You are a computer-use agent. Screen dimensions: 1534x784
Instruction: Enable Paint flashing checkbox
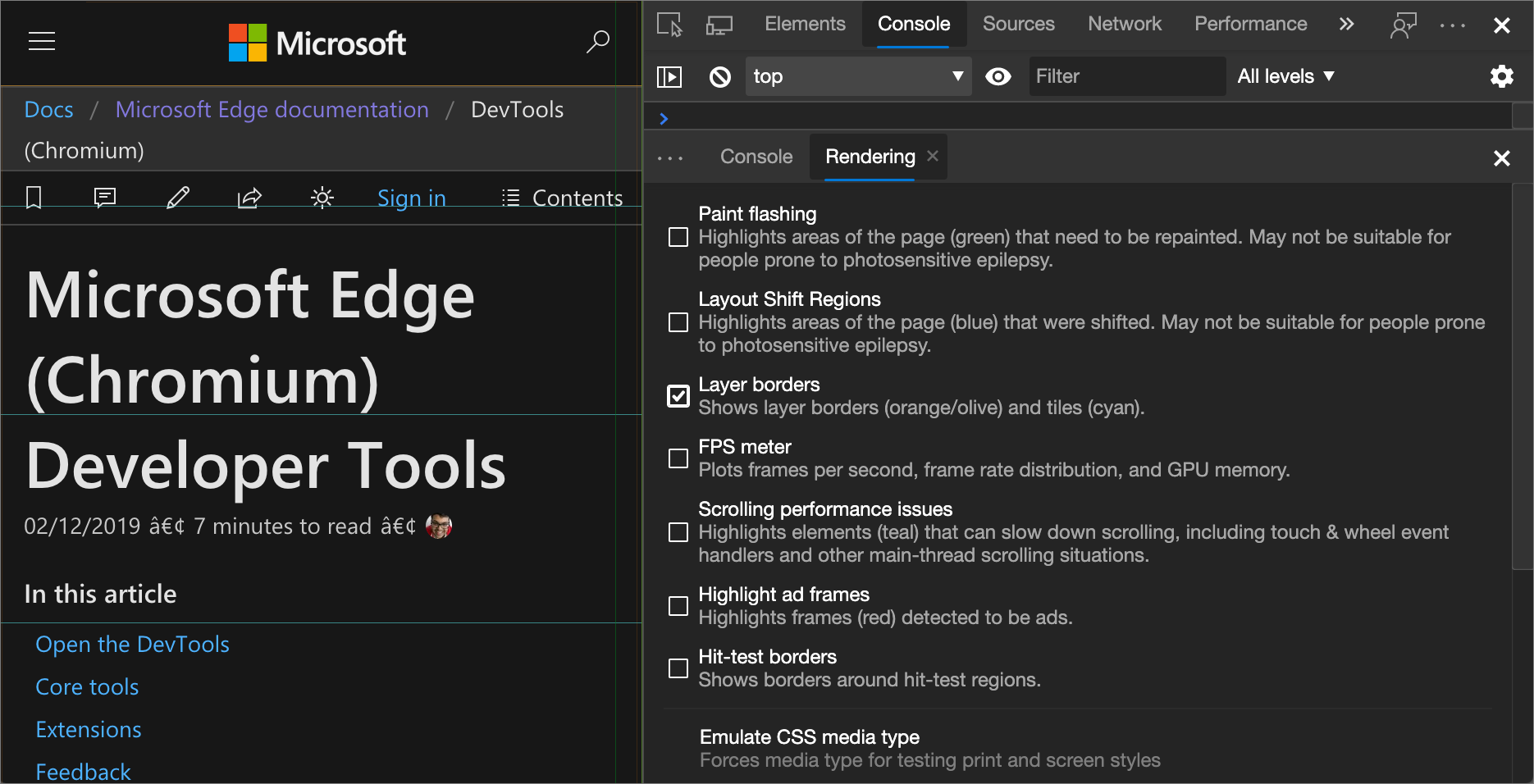678,237
